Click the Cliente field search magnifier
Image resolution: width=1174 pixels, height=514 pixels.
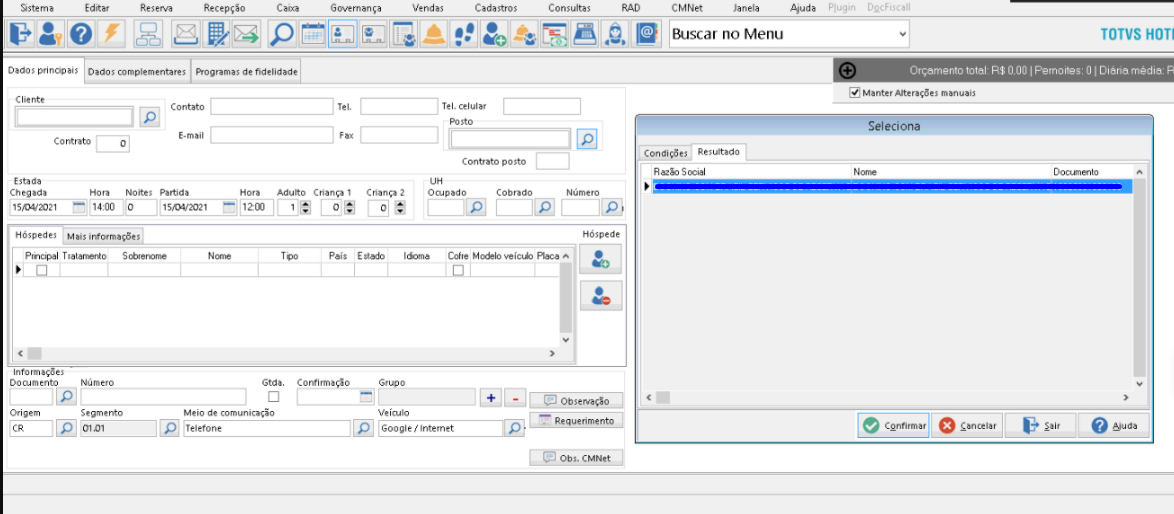(150, 117)
